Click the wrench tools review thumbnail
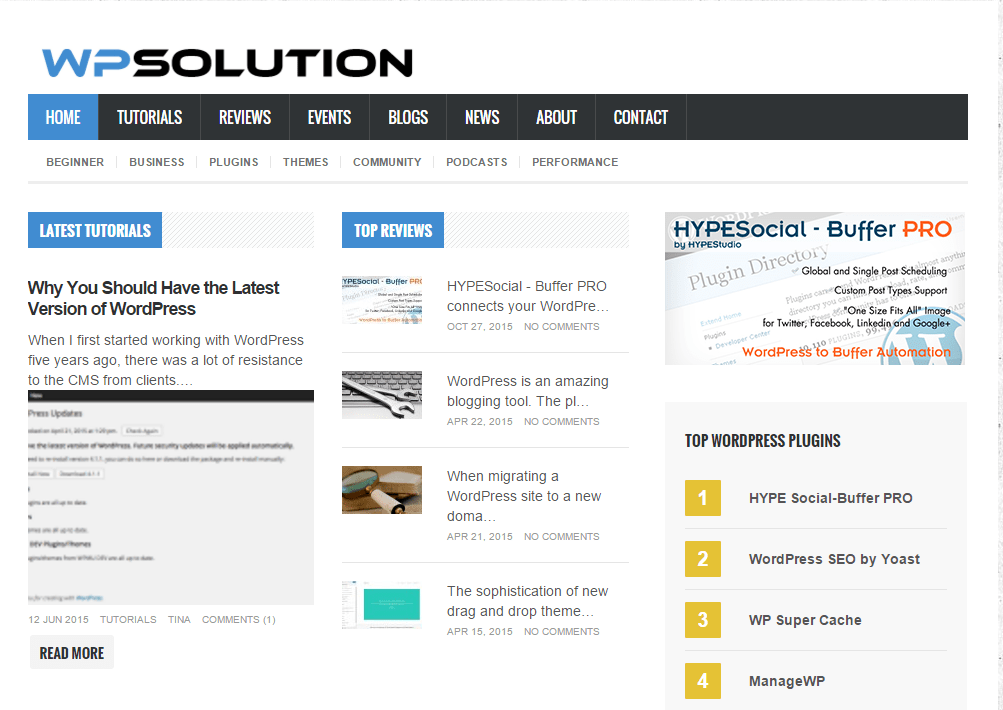 coord(381,394)
